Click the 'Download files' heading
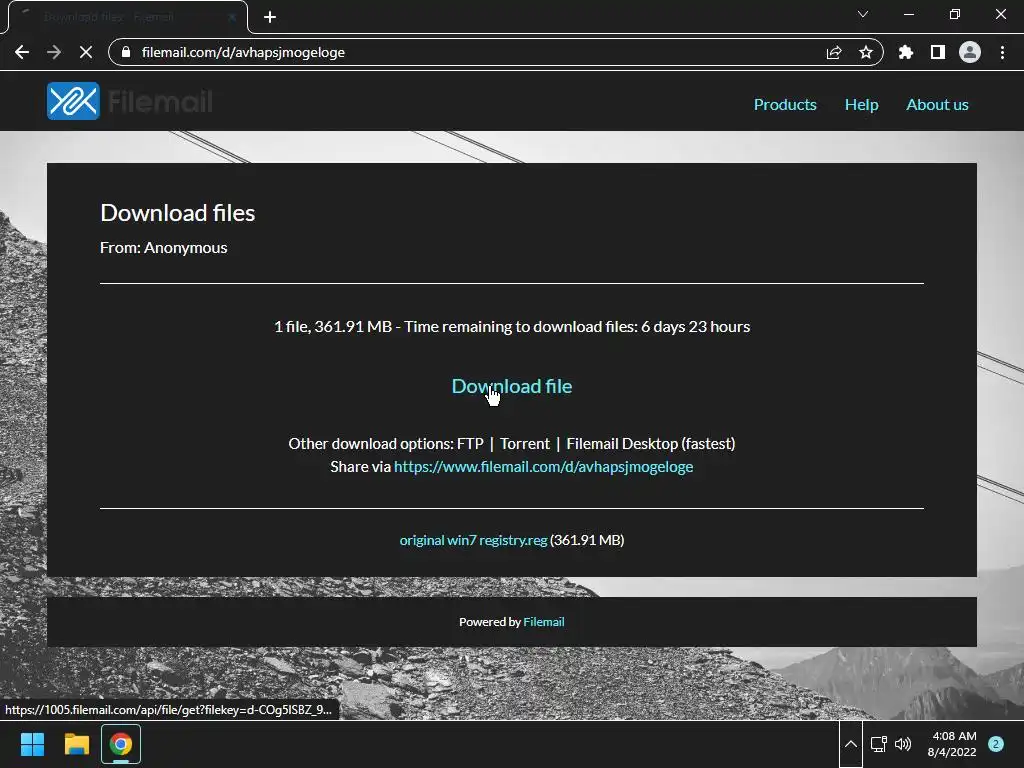Screen dimensions: 1024x768 click(178, 213)
